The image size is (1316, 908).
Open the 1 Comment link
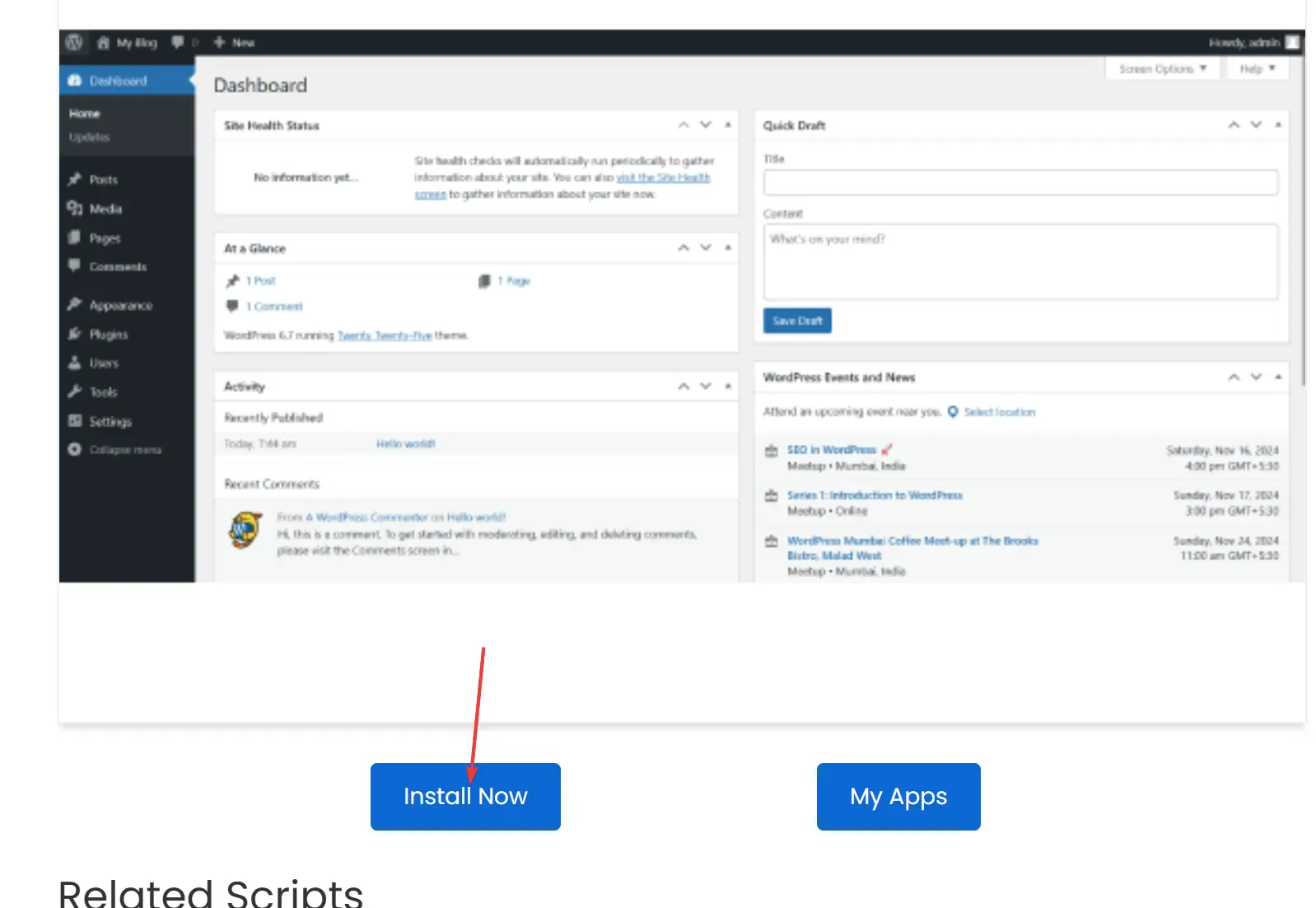tap(274, 307)
